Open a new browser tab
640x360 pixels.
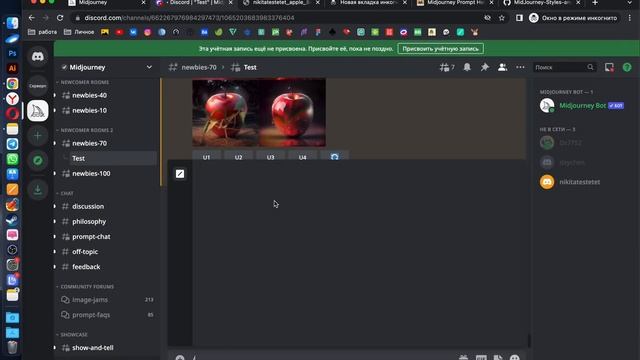(x=595, y=3)
